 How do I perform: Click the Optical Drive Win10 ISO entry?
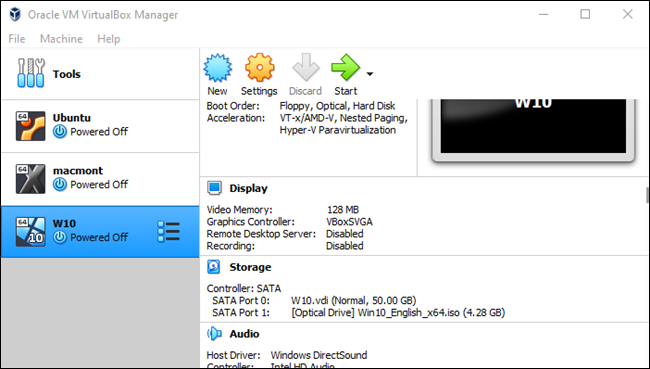coord(398,313)
